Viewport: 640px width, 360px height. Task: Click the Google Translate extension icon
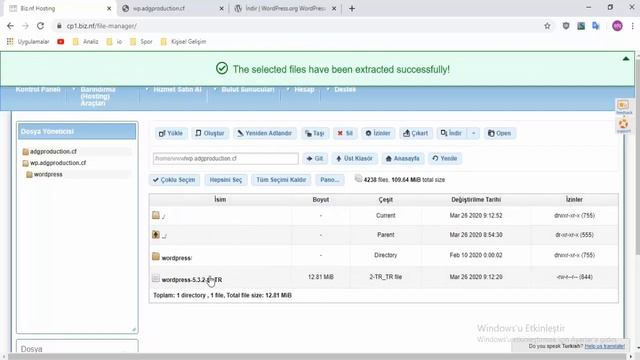pyautogui.click(x=596, y=26)
